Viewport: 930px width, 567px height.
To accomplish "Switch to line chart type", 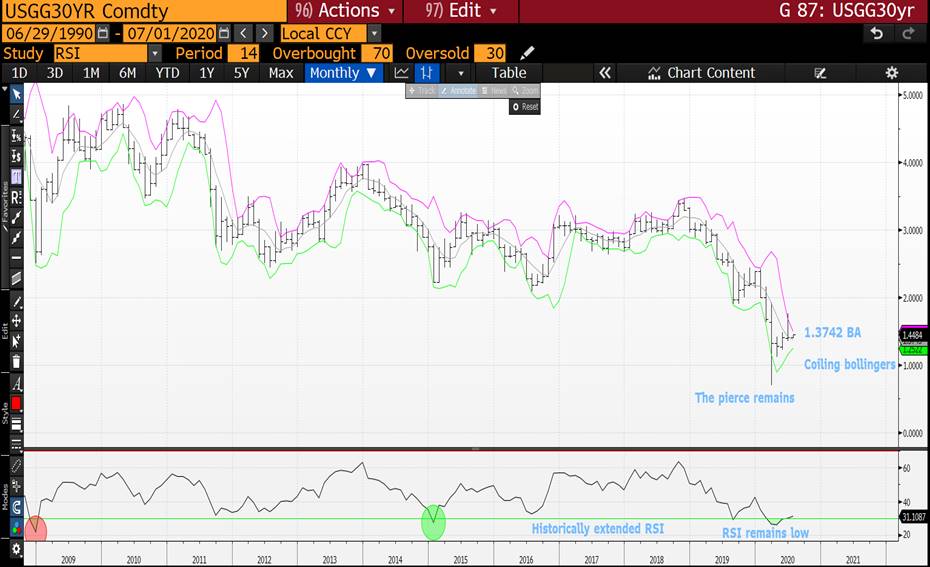I will tap(402, 73).
